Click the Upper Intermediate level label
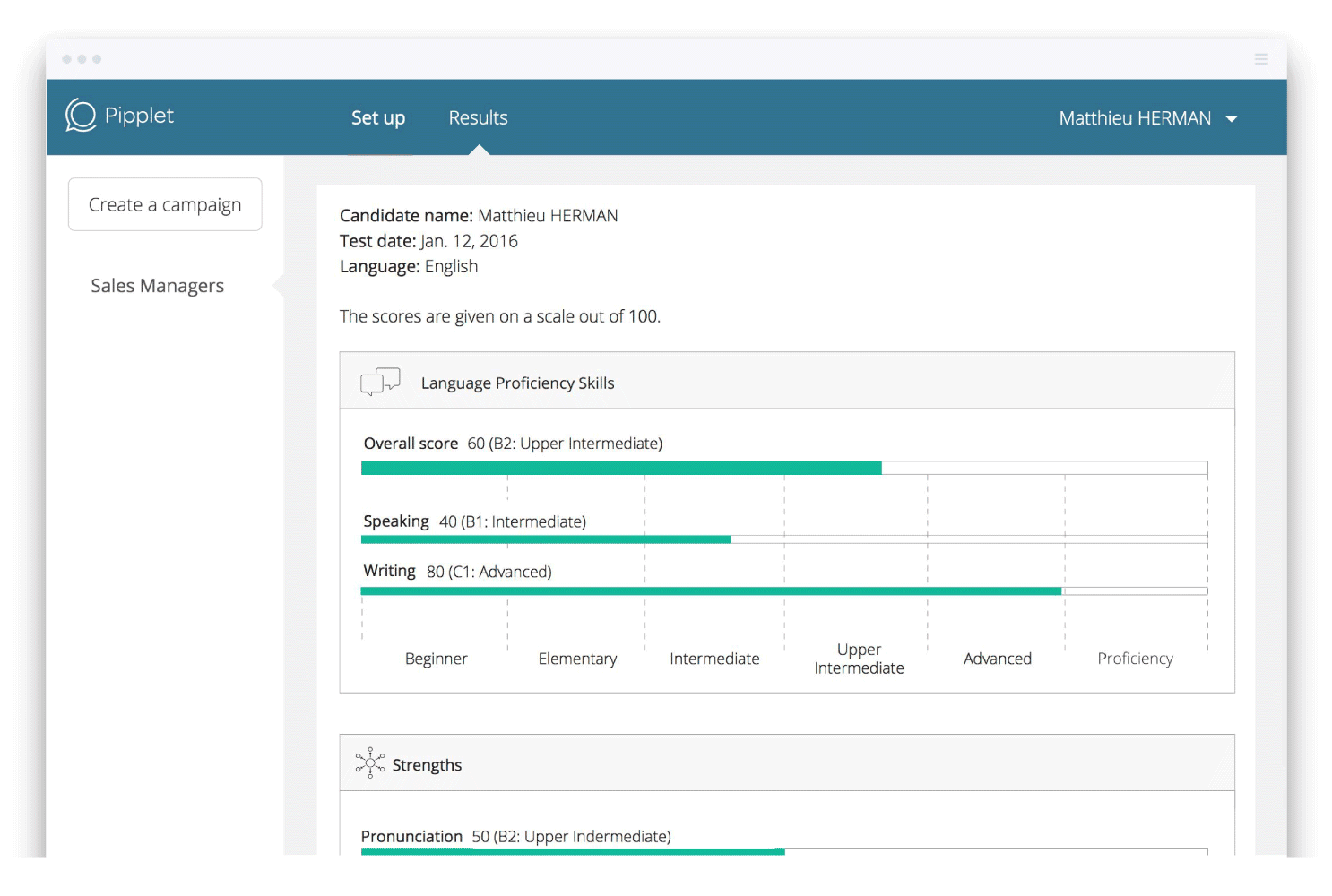Viewport: 1332px width, 896px height. pyautogui.click(x=859, y=659)
